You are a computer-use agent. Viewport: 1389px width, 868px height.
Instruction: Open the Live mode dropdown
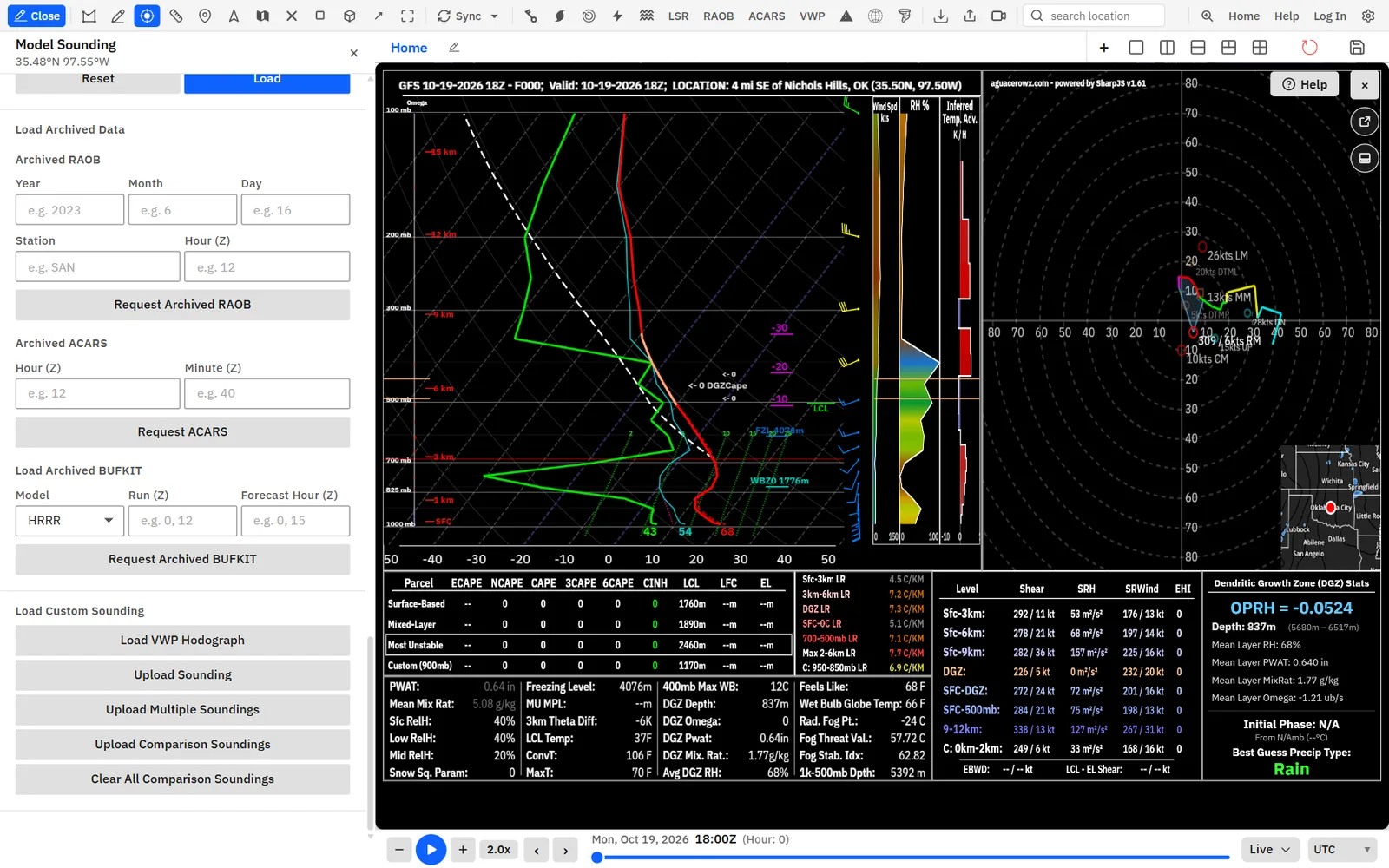click(x=1269, y=850)
